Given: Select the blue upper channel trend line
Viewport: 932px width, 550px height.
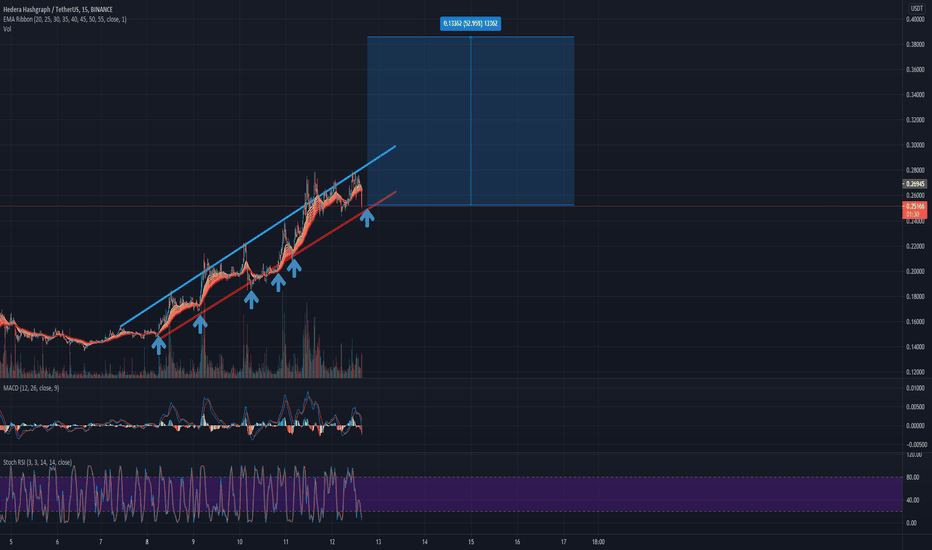Looking at the screenshot, I should 258,236.
